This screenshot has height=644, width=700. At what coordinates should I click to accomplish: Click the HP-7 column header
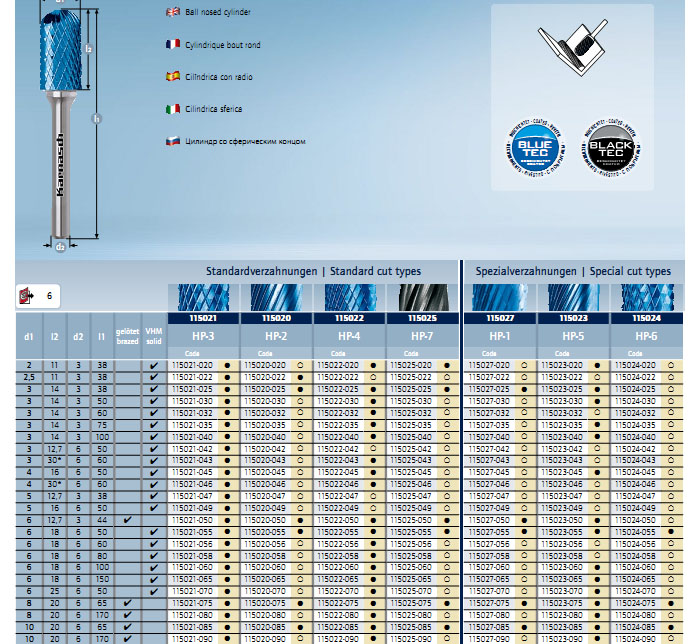(422, 336)
